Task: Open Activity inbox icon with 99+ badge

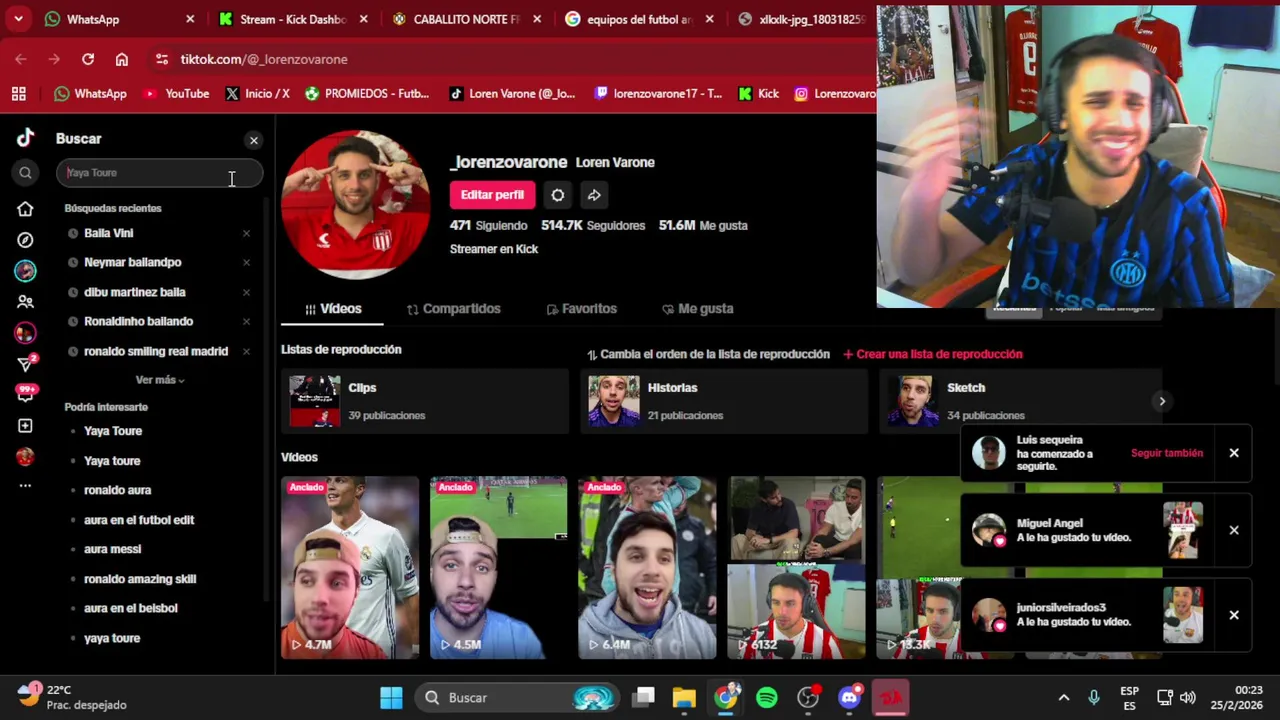Action: [25, 394]
